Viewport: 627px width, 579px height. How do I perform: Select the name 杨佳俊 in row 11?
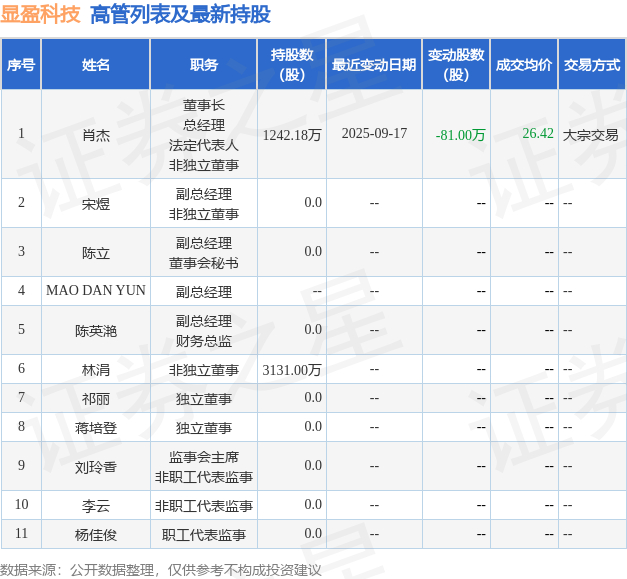coord(96,535)
